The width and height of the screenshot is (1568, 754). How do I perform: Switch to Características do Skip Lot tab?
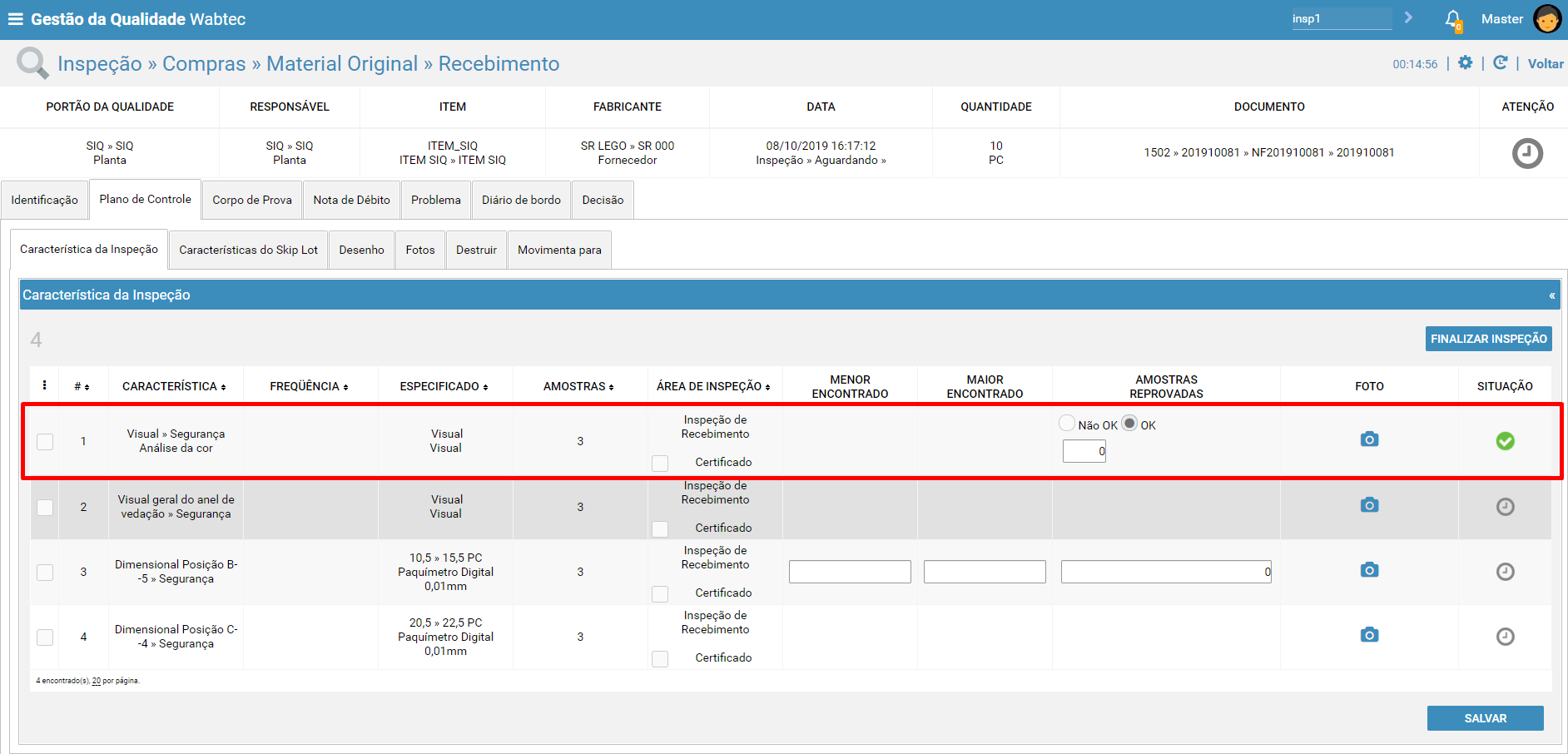[248, 250]
